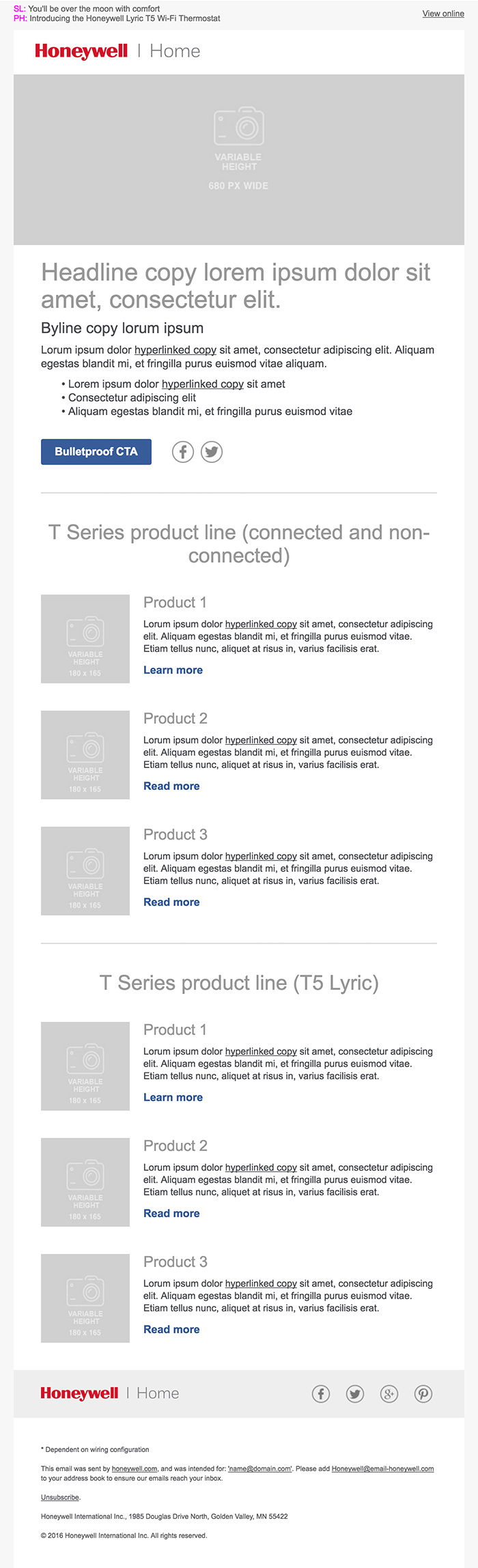Click the Honeywell Home logo in the header

click(x=117, y=51)
